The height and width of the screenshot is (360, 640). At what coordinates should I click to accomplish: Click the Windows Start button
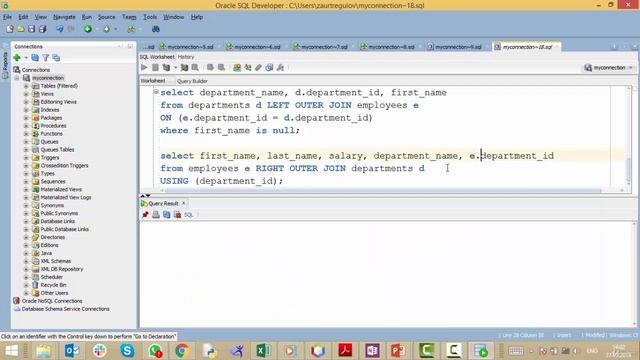(x=11, y=351)
